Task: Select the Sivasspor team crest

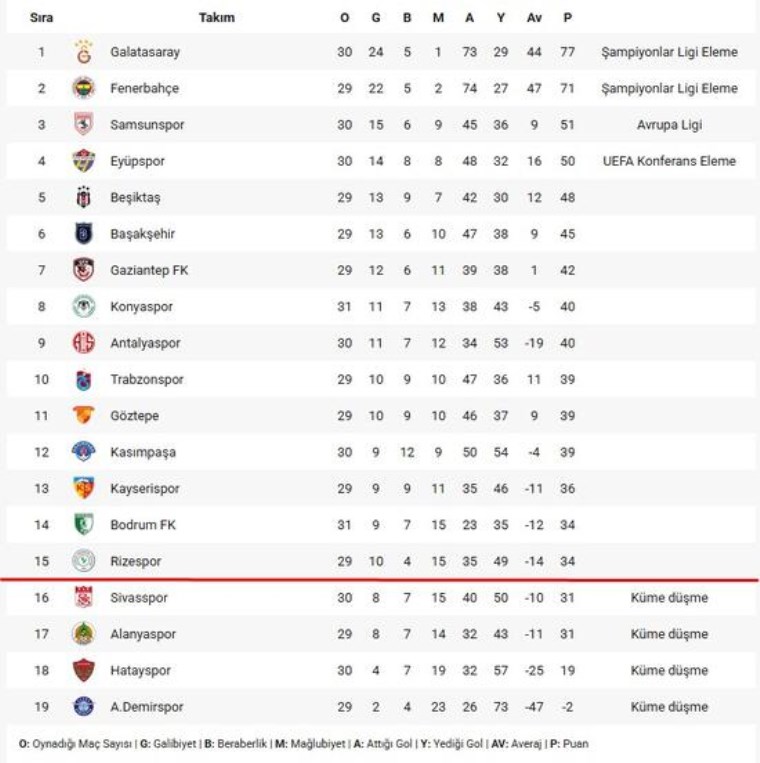Action: 84,598
